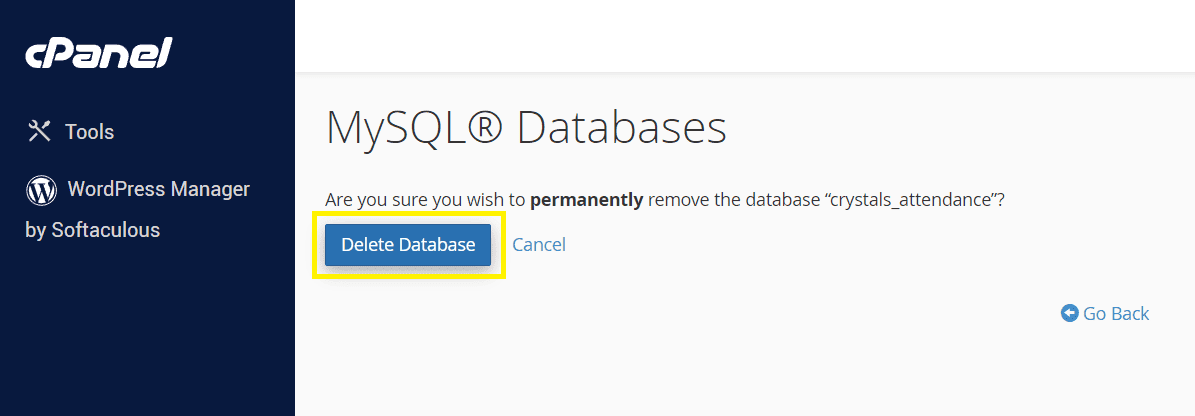Click the Cancel link
Screen dimensions: 1195x416
coord(539,245)
